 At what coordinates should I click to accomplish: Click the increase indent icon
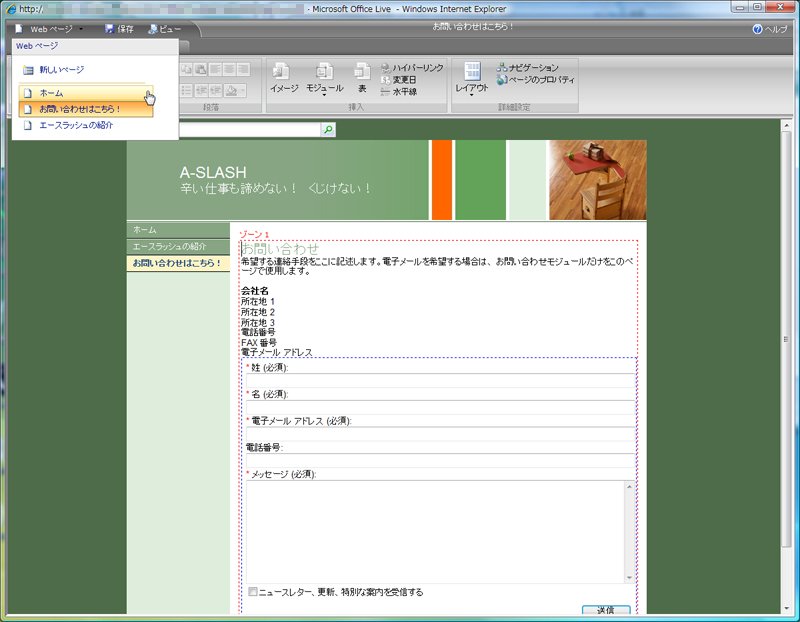click(x=215, y=90)
